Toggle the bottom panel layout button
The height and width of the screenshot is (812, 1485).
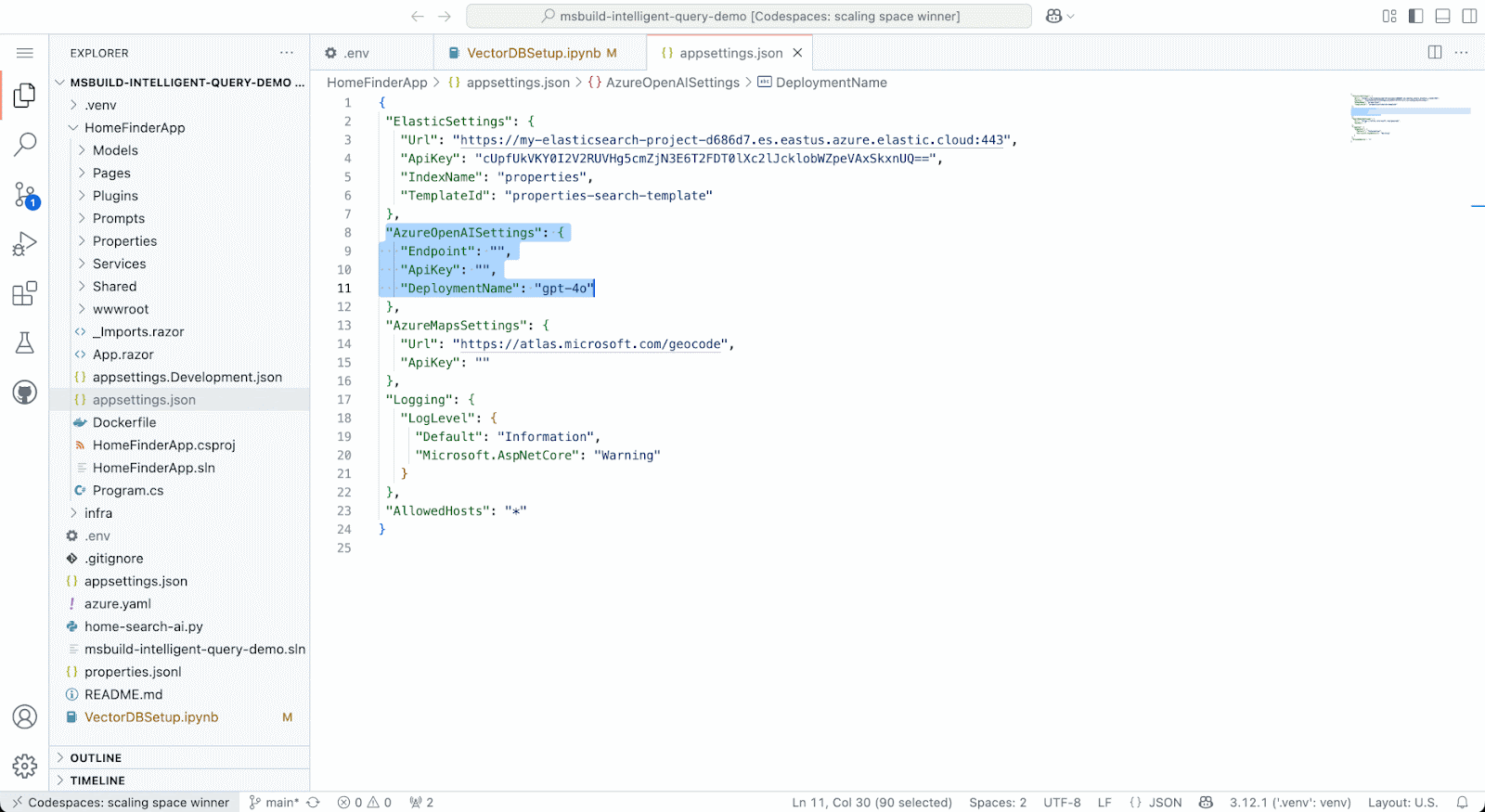click(1442, 16)
